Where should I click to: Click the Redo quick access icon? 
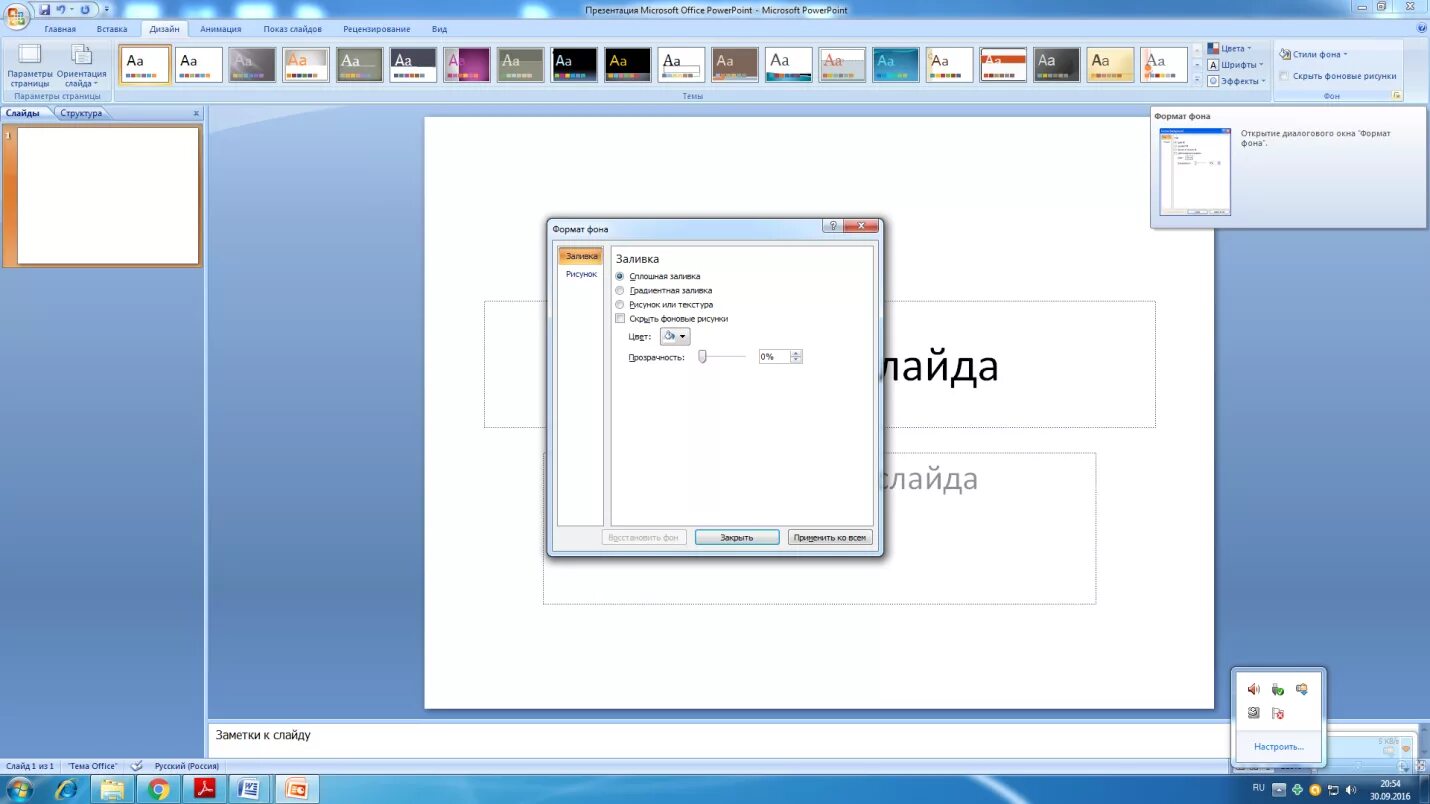coord(84,9)
